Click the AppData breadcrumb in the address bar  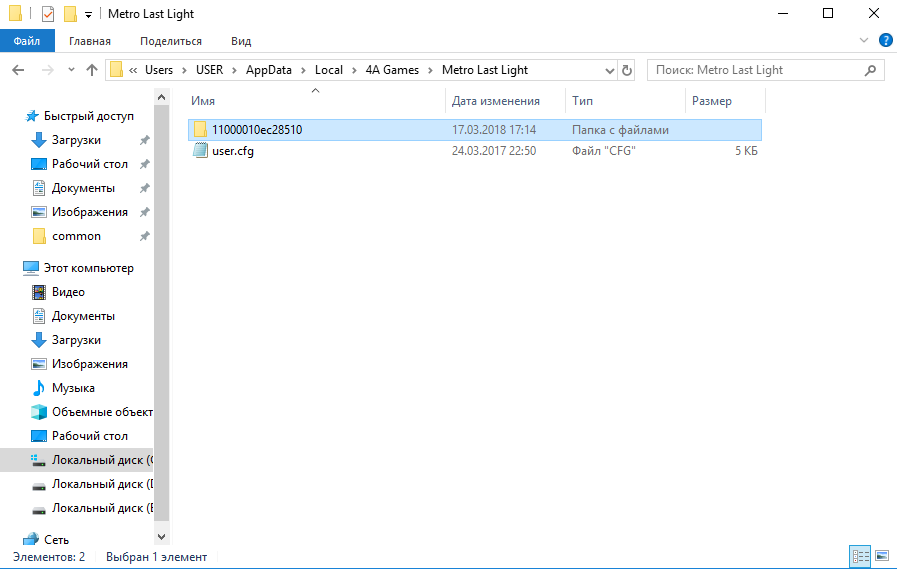(269, 70)
